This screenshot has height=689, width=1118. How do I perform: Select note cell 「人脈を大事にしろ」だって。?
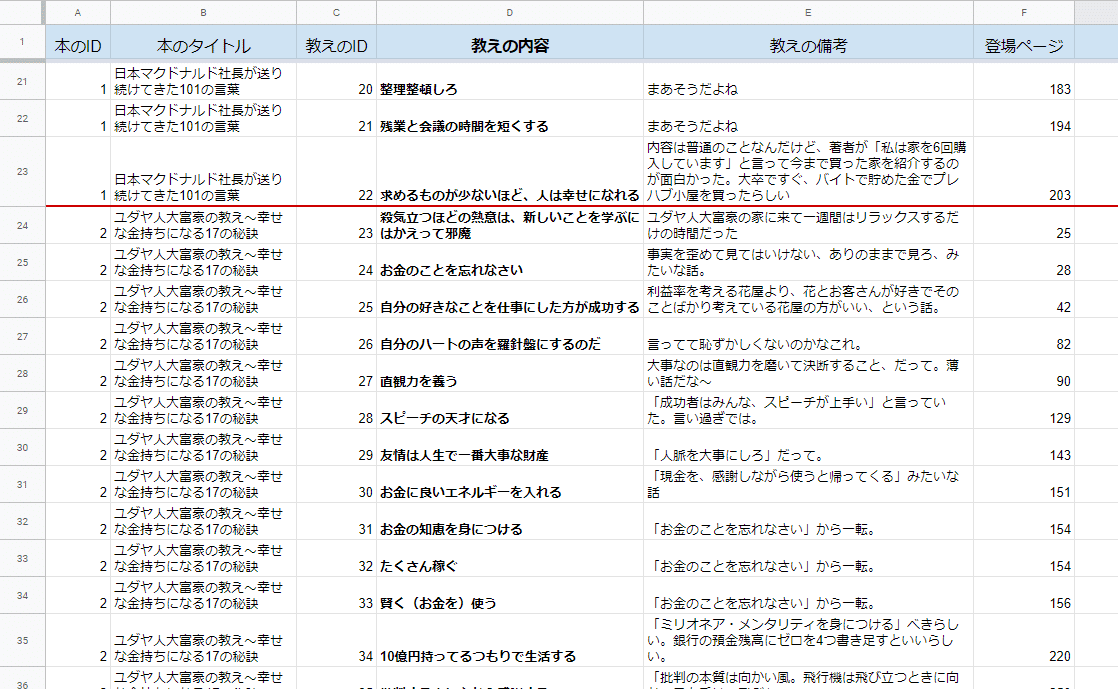point(808,448)
